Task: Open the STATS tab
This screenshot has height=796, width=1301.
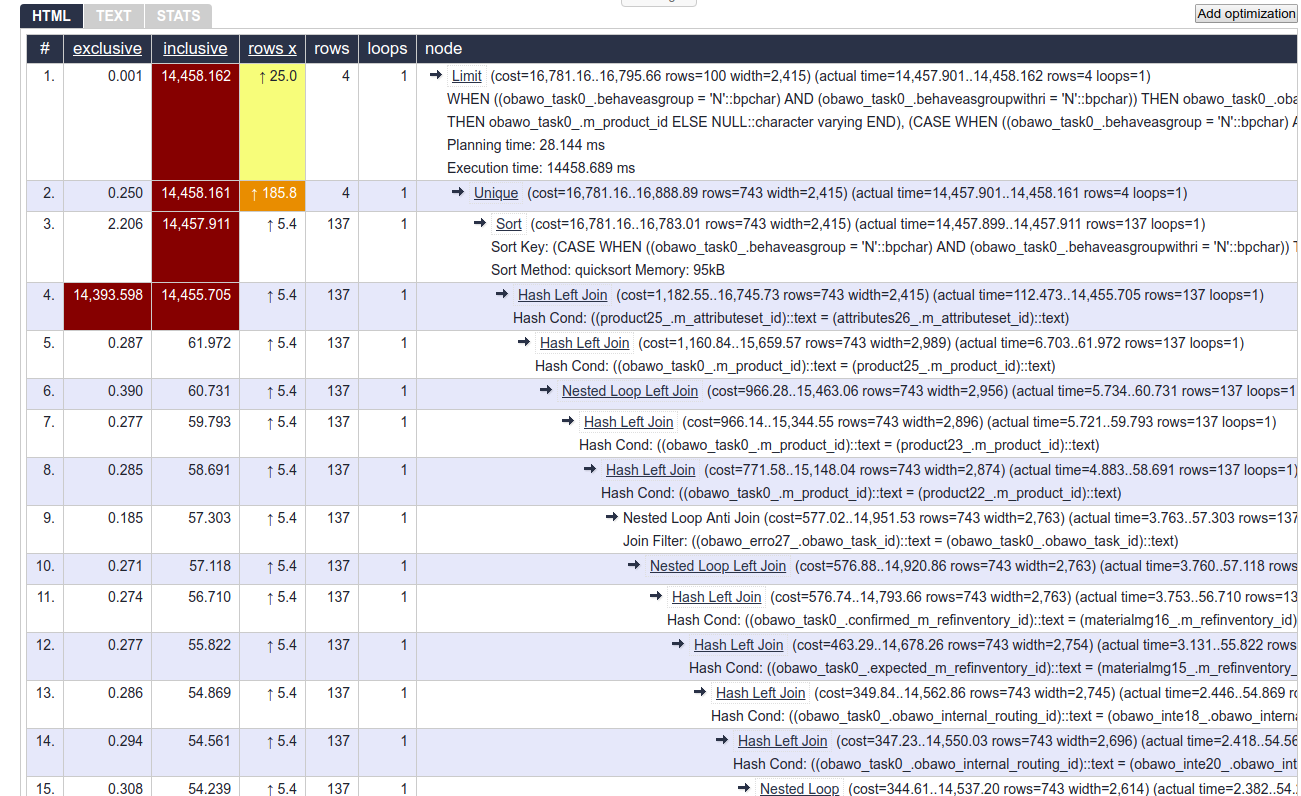Action: point(178,16)
